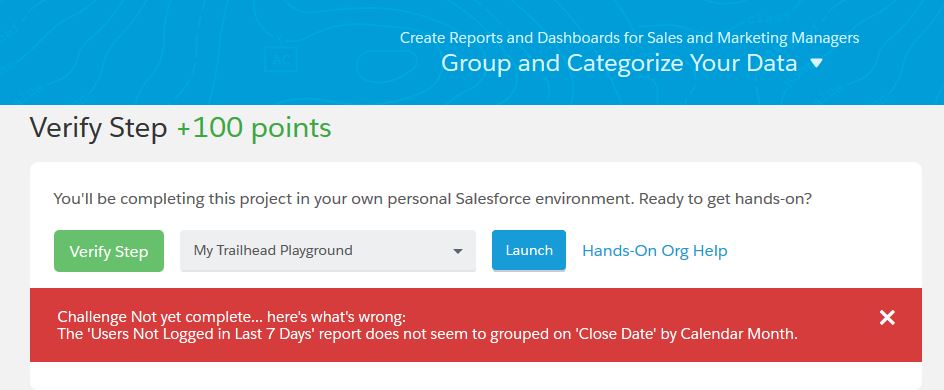
Task: Click the green Verify Step button
Action: click(x=108, y=251)
